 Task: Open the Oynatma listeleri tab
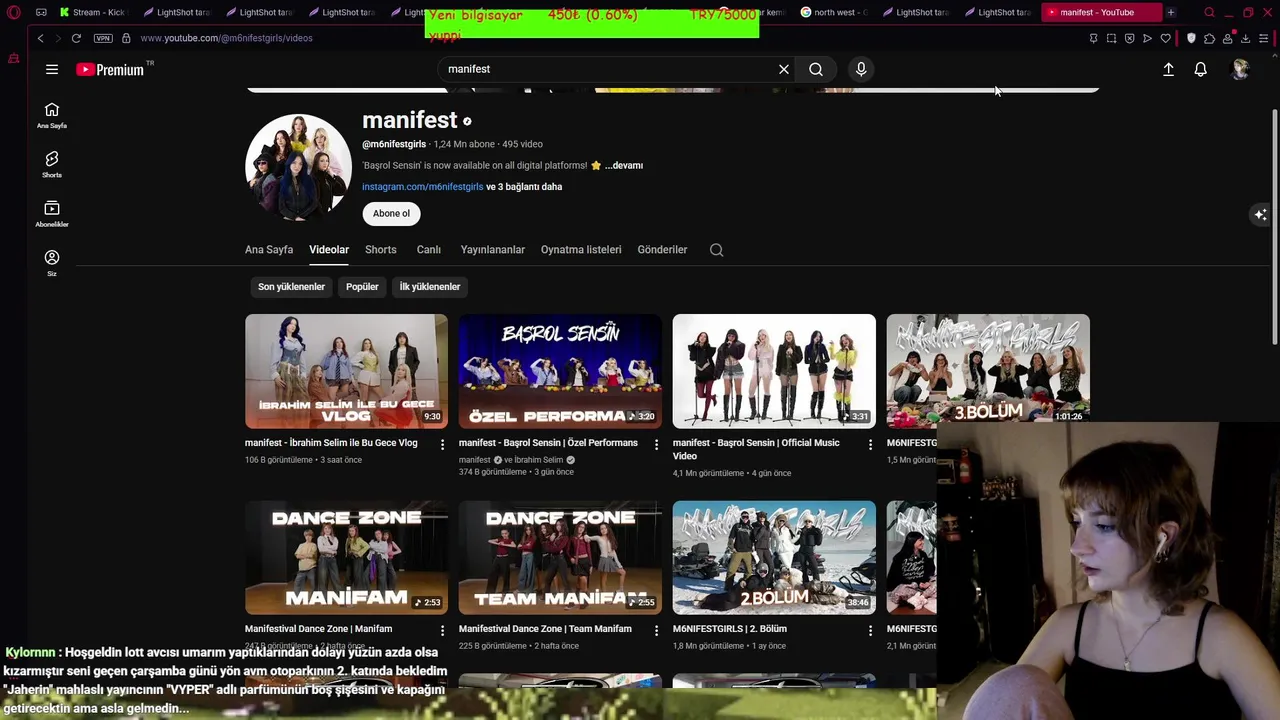click(581, 250)
